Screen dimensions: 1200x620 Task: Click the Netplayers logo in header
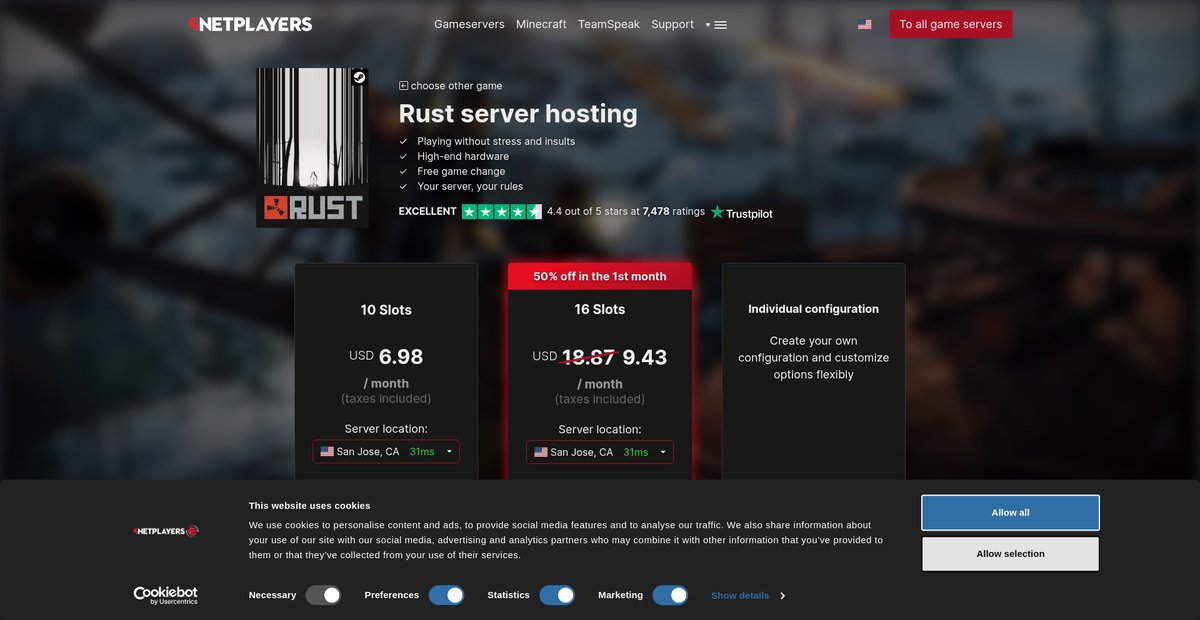(x=250, y=24)
